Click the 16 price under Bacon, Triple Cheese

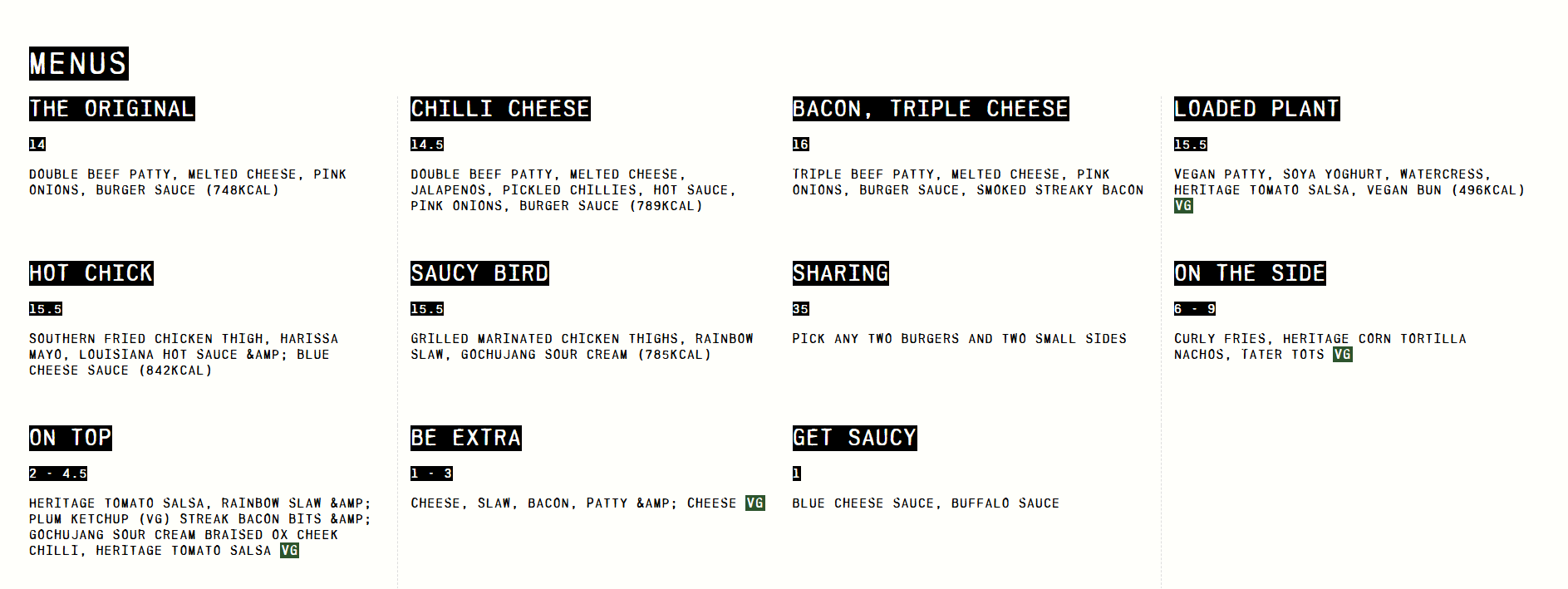800,145
